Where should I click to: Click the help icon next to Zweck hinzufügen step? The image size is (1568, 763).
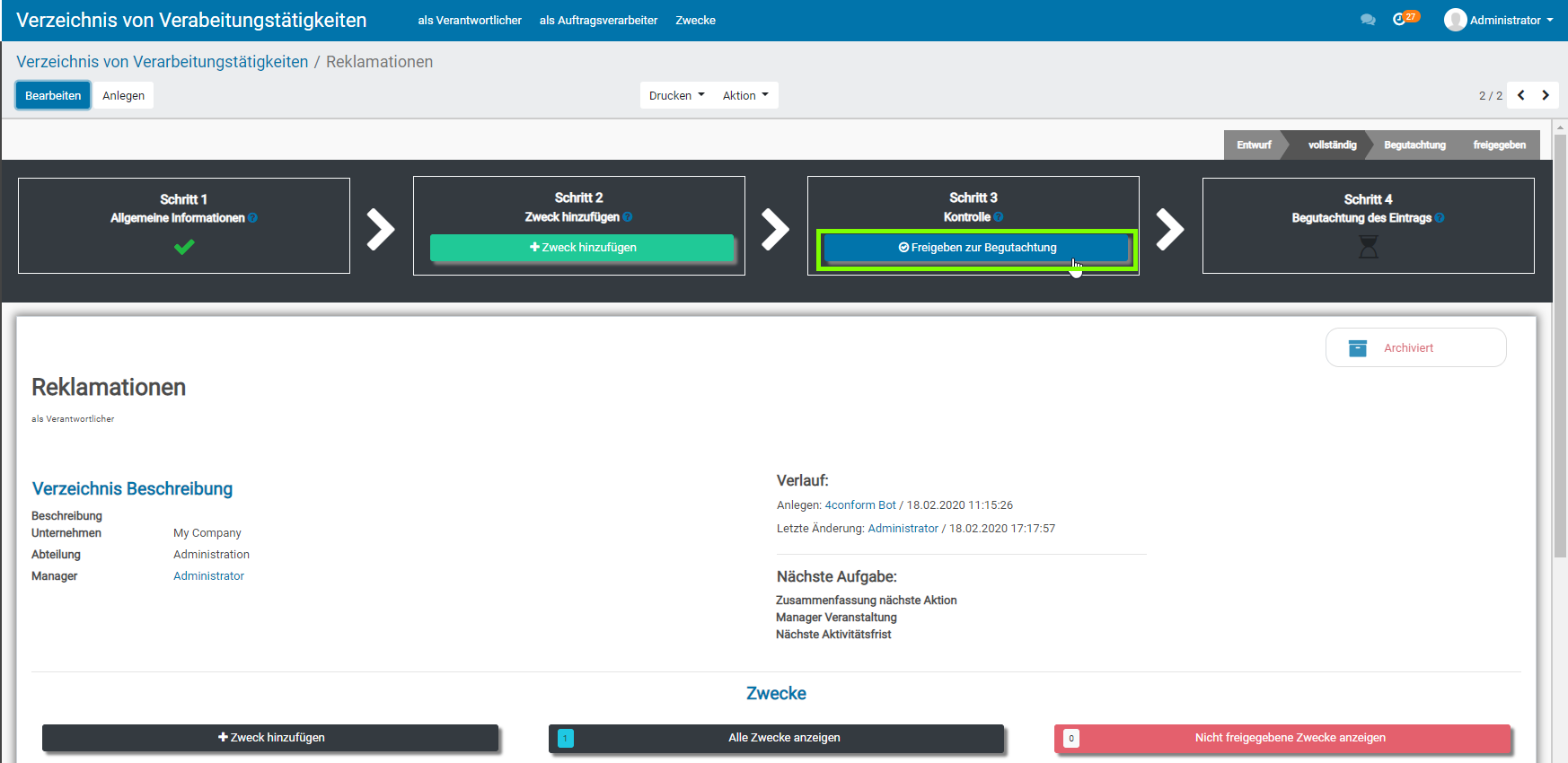tap(628, 217)
